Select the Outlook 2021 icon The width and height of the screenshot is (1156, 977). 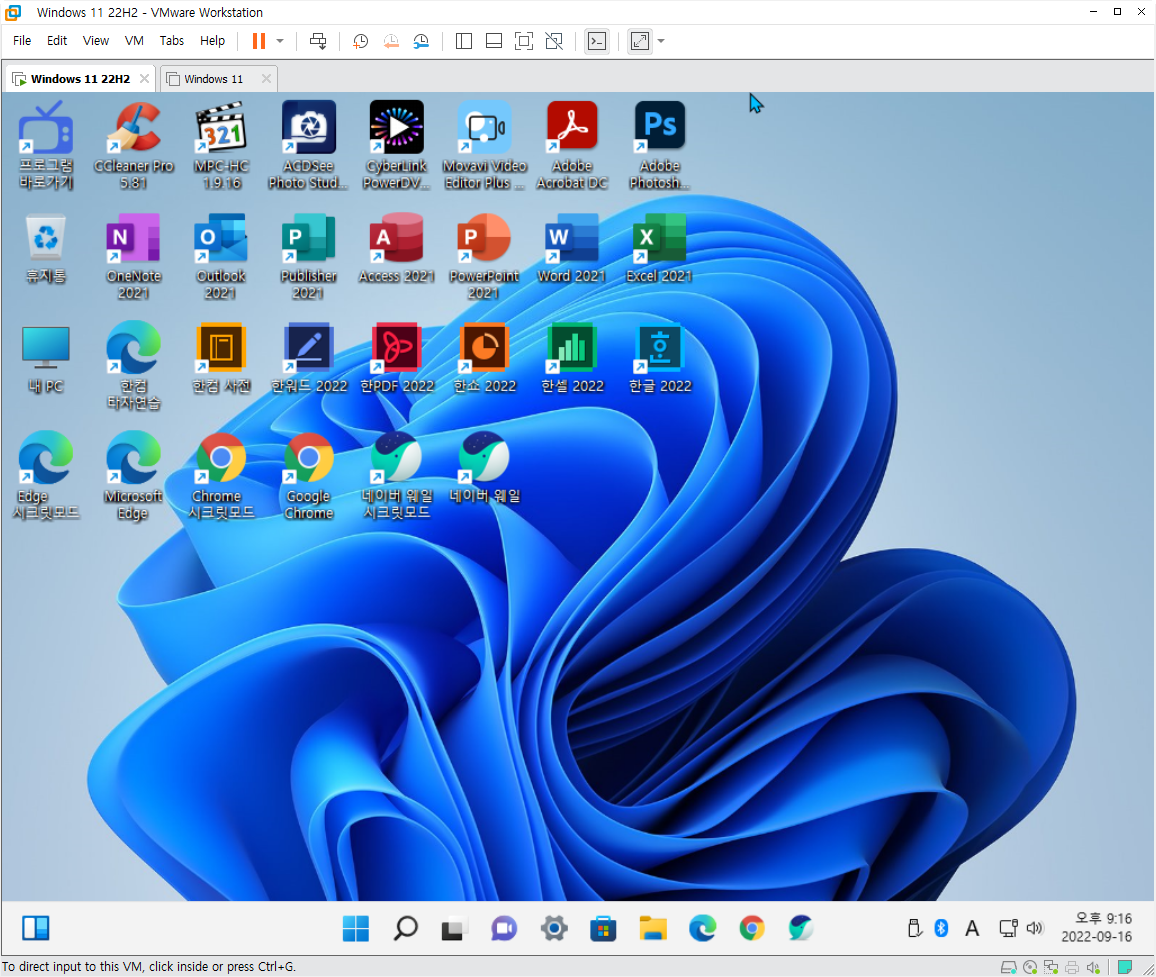click(221, 256)
